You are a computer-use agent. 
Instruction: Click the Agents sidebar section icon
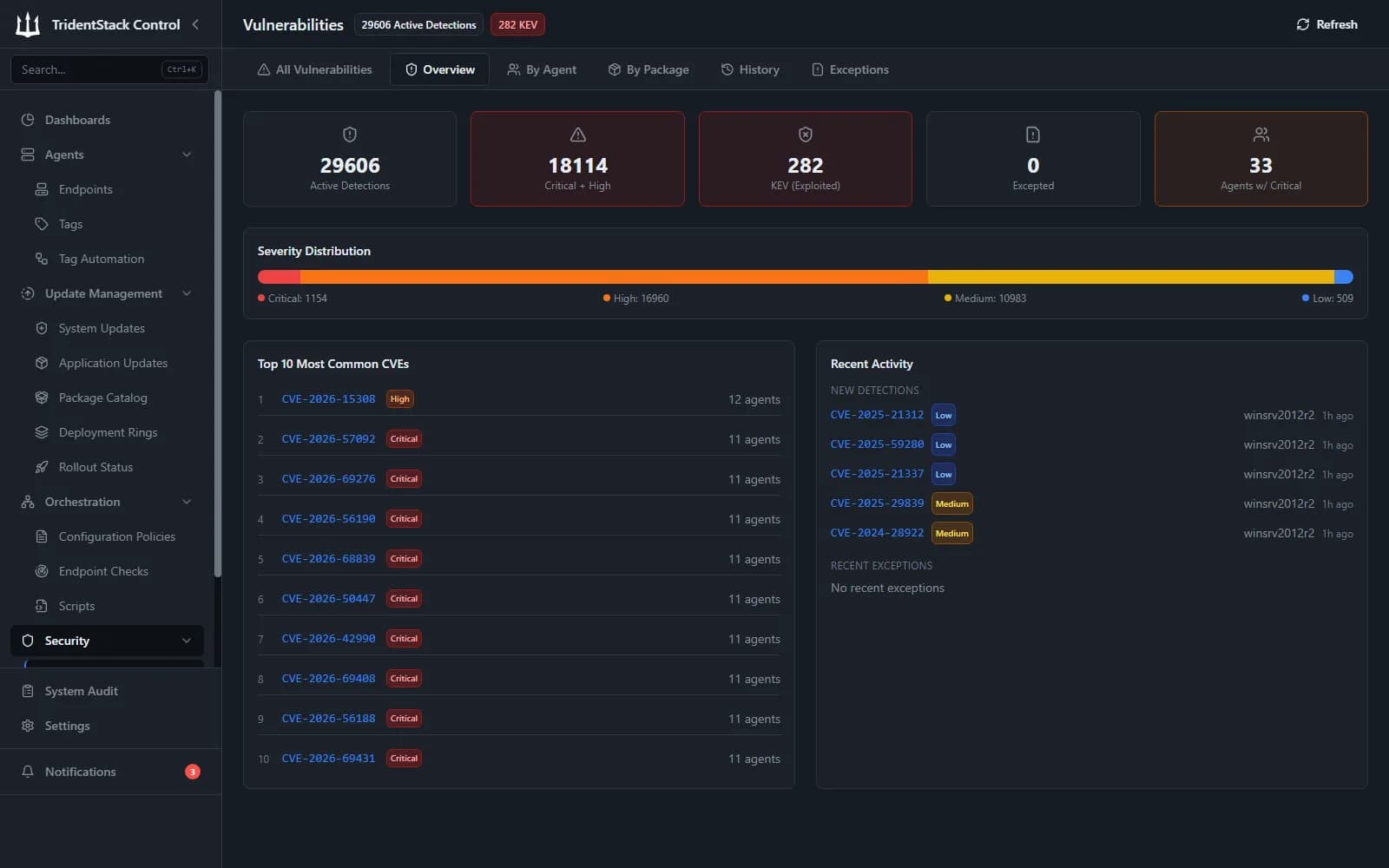[x=28, y=155]
